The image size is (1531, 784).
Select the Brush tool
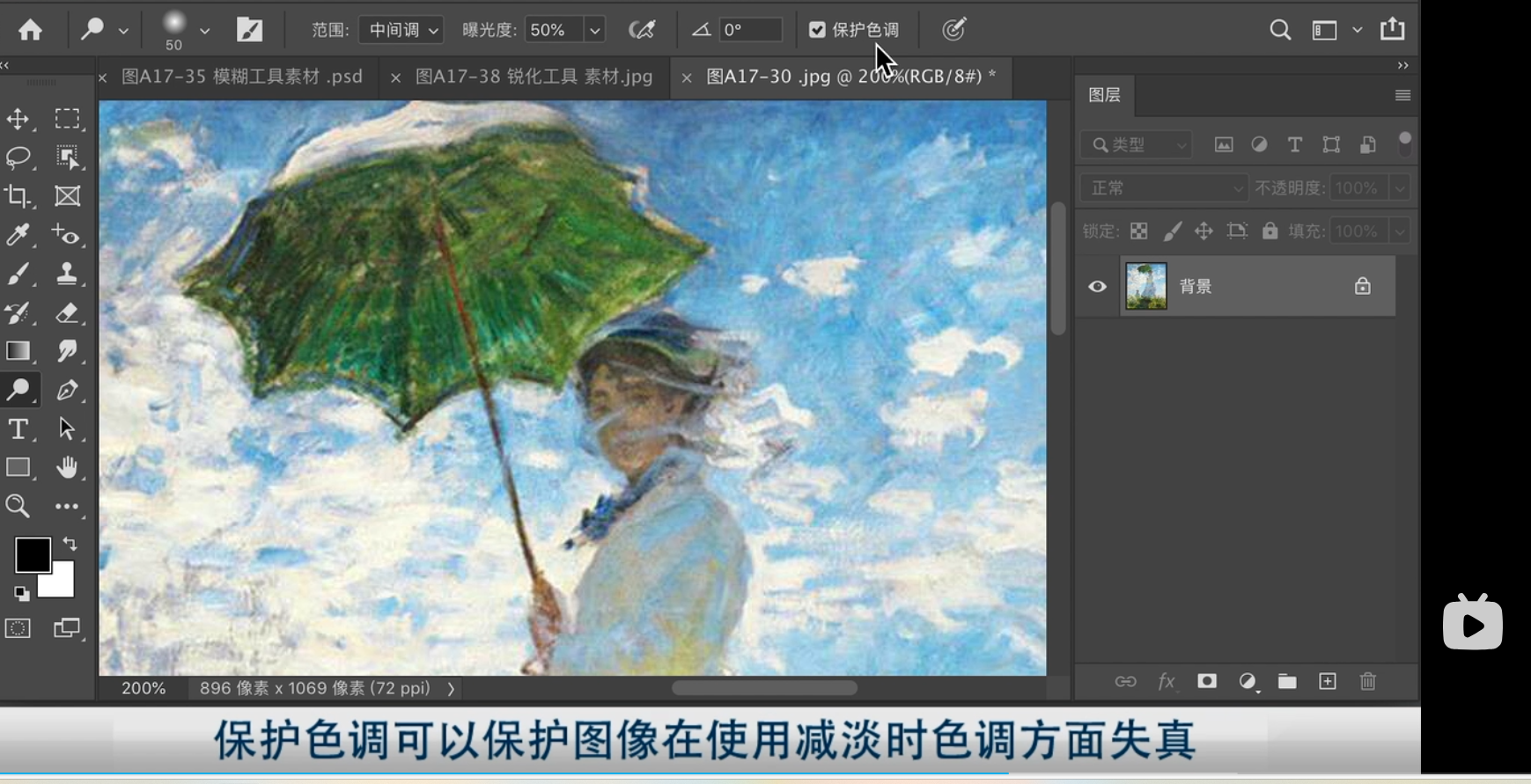coord(18,274)
